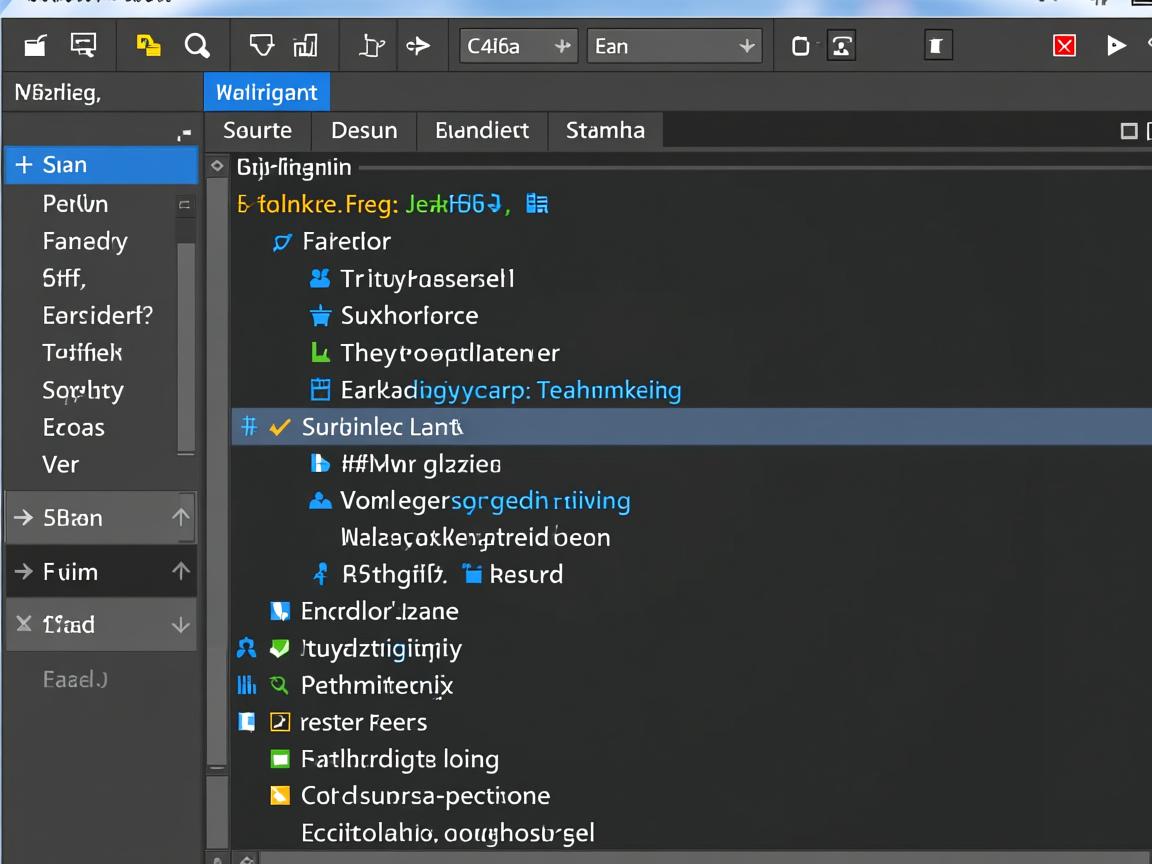
Task: Toggle the yellow checkmark on Surbinlec Lant
Action: [281, 427]
